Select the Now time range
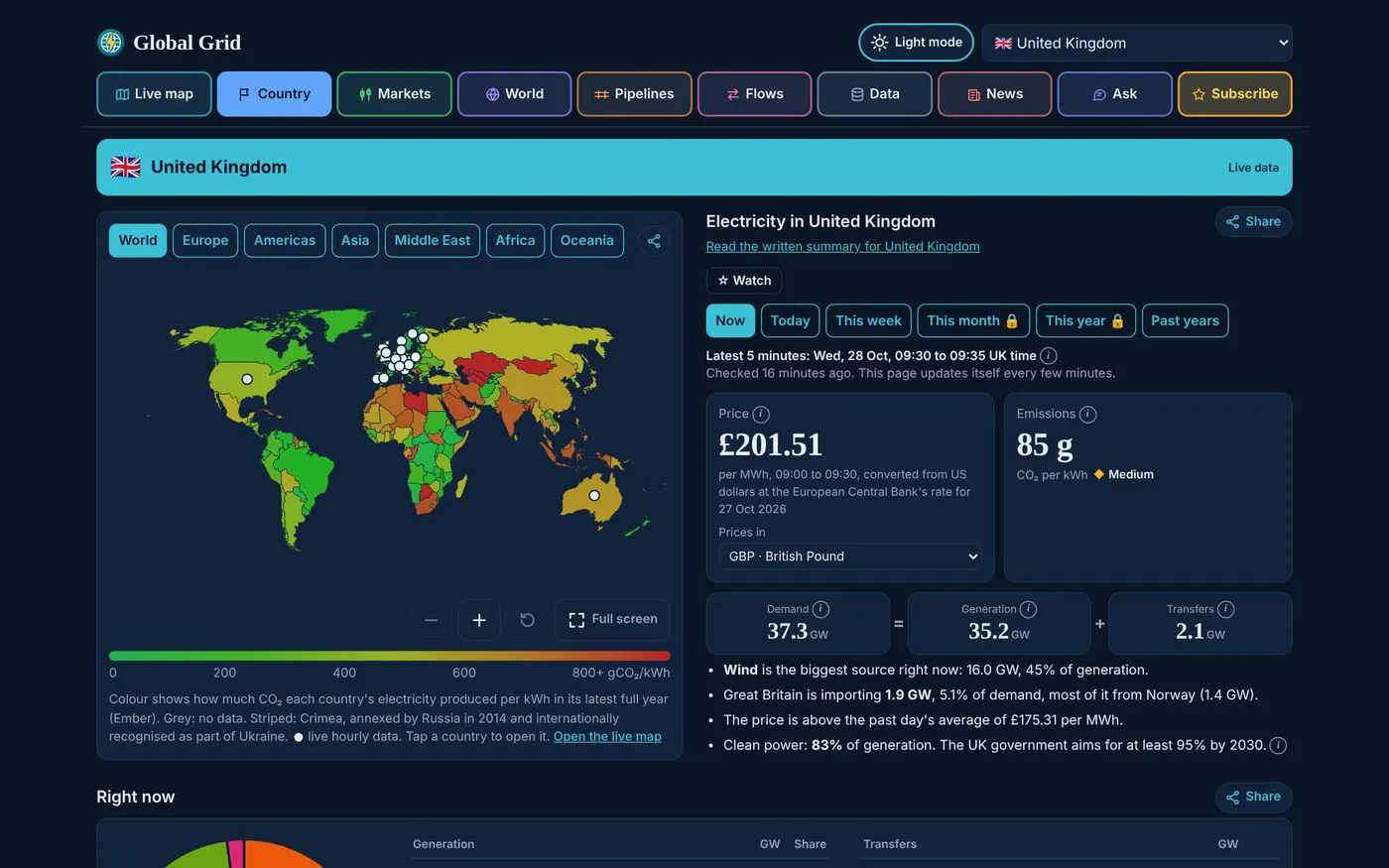Viewport: 1389px width, 868px height. pos(730,320)
